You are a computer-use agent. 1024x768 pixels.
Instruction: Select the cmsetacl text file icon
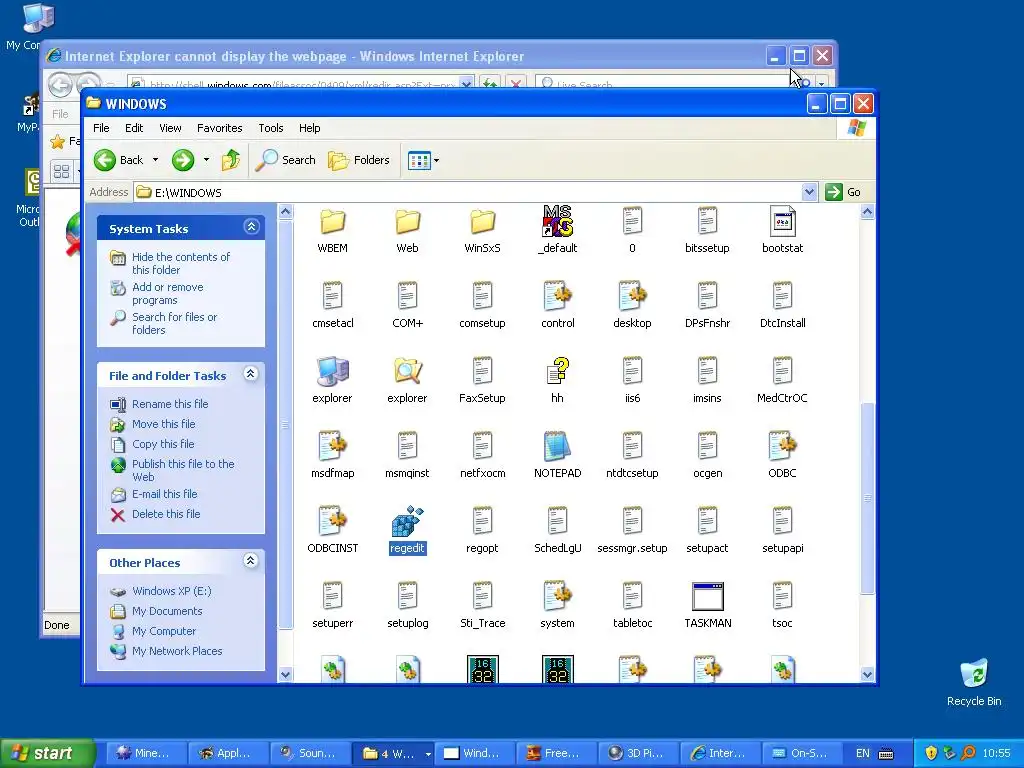(332, 296)
